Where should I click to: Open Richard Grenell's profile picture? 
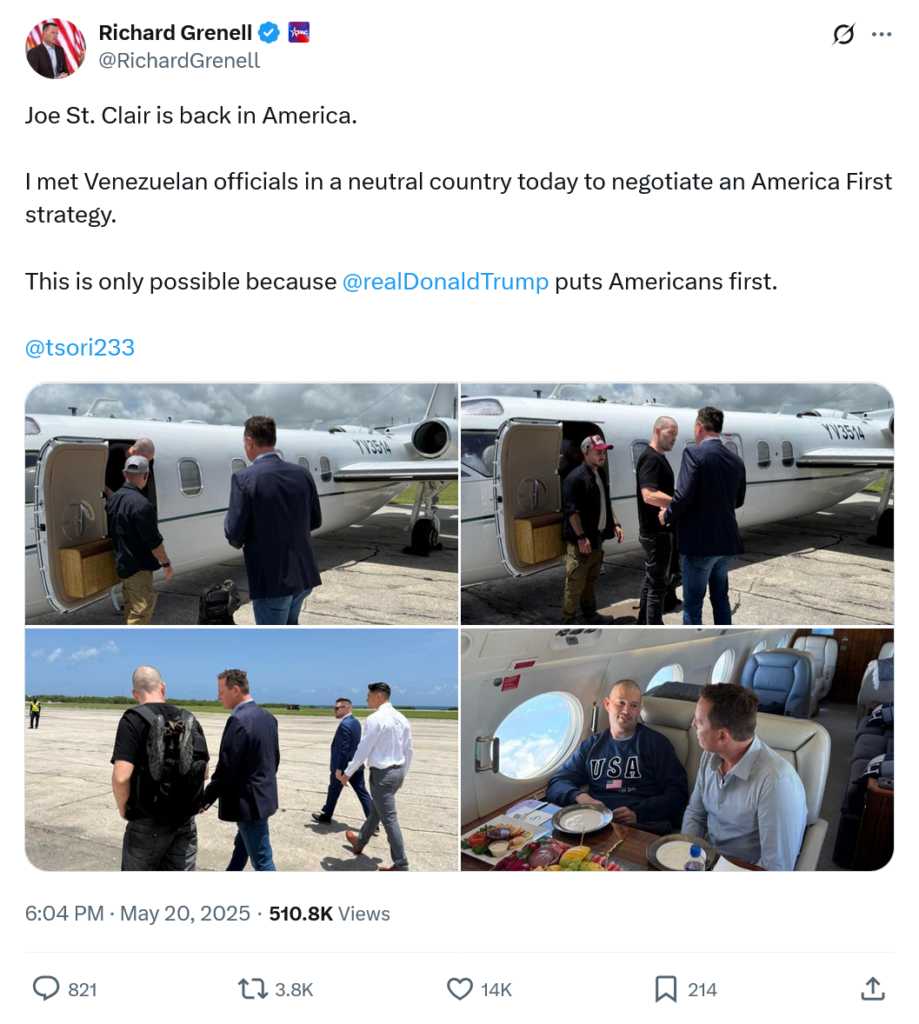click(x=56, y=48)
